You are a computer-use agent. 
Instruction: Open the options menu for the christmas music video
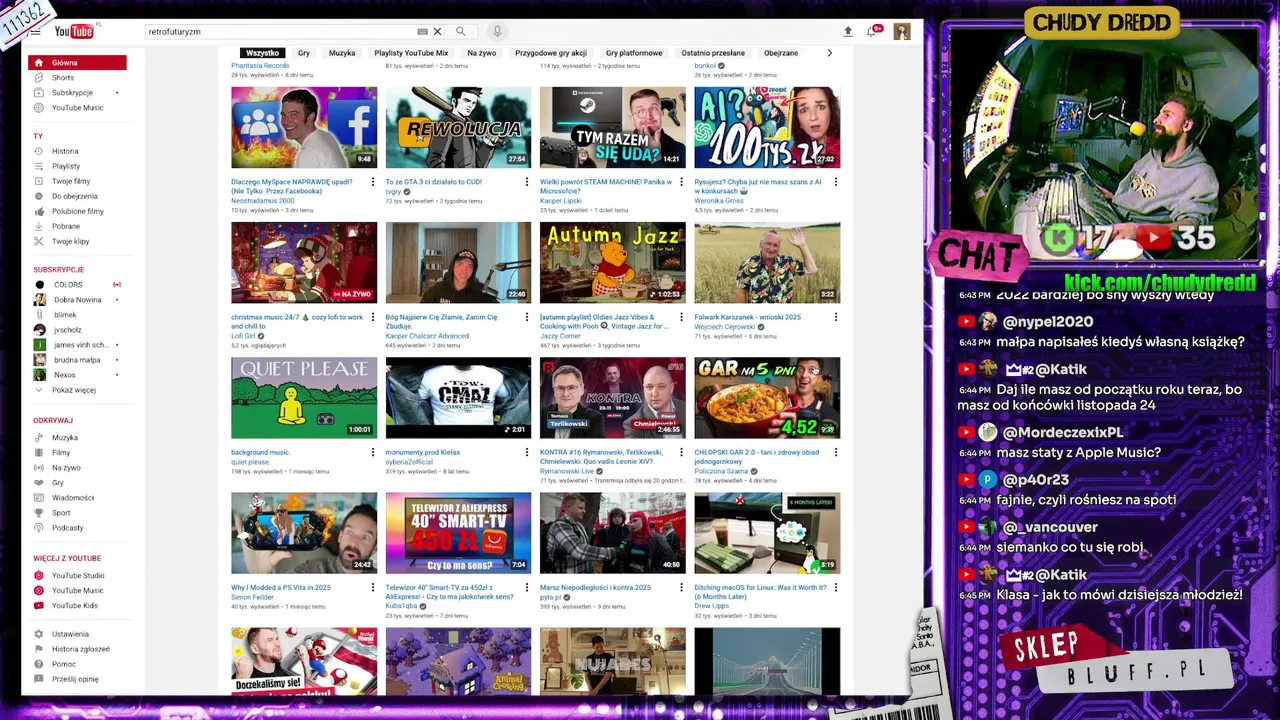372,317
